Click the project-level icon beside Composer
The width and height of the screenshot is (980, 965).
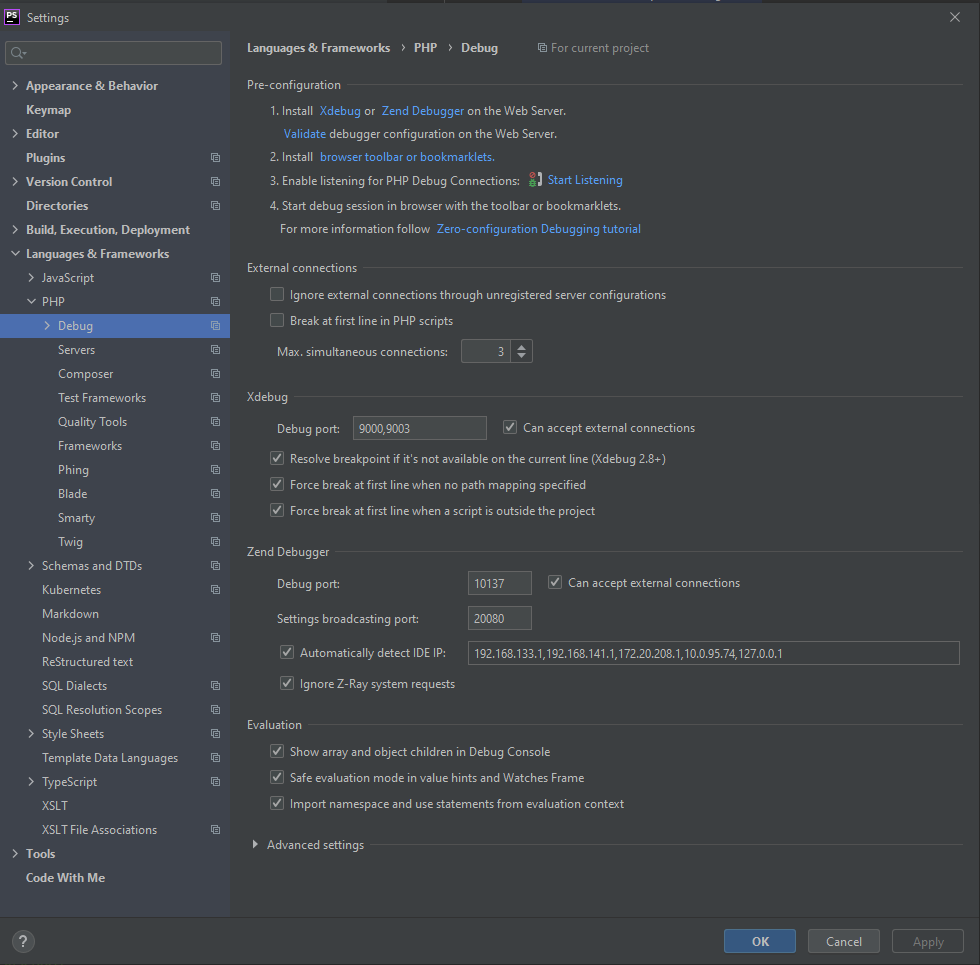point(215,374)
